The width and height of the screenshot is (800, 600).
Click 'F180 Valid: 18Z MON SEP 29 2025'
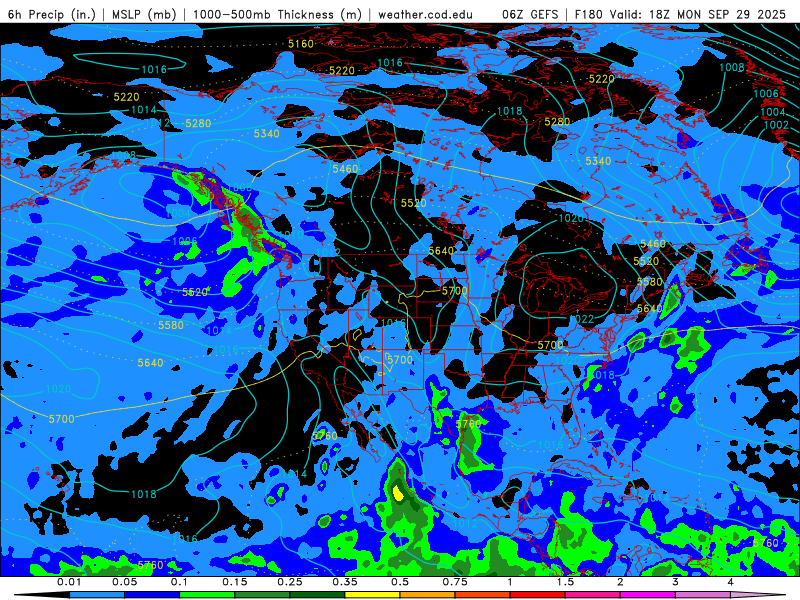[x=680, y=14]
